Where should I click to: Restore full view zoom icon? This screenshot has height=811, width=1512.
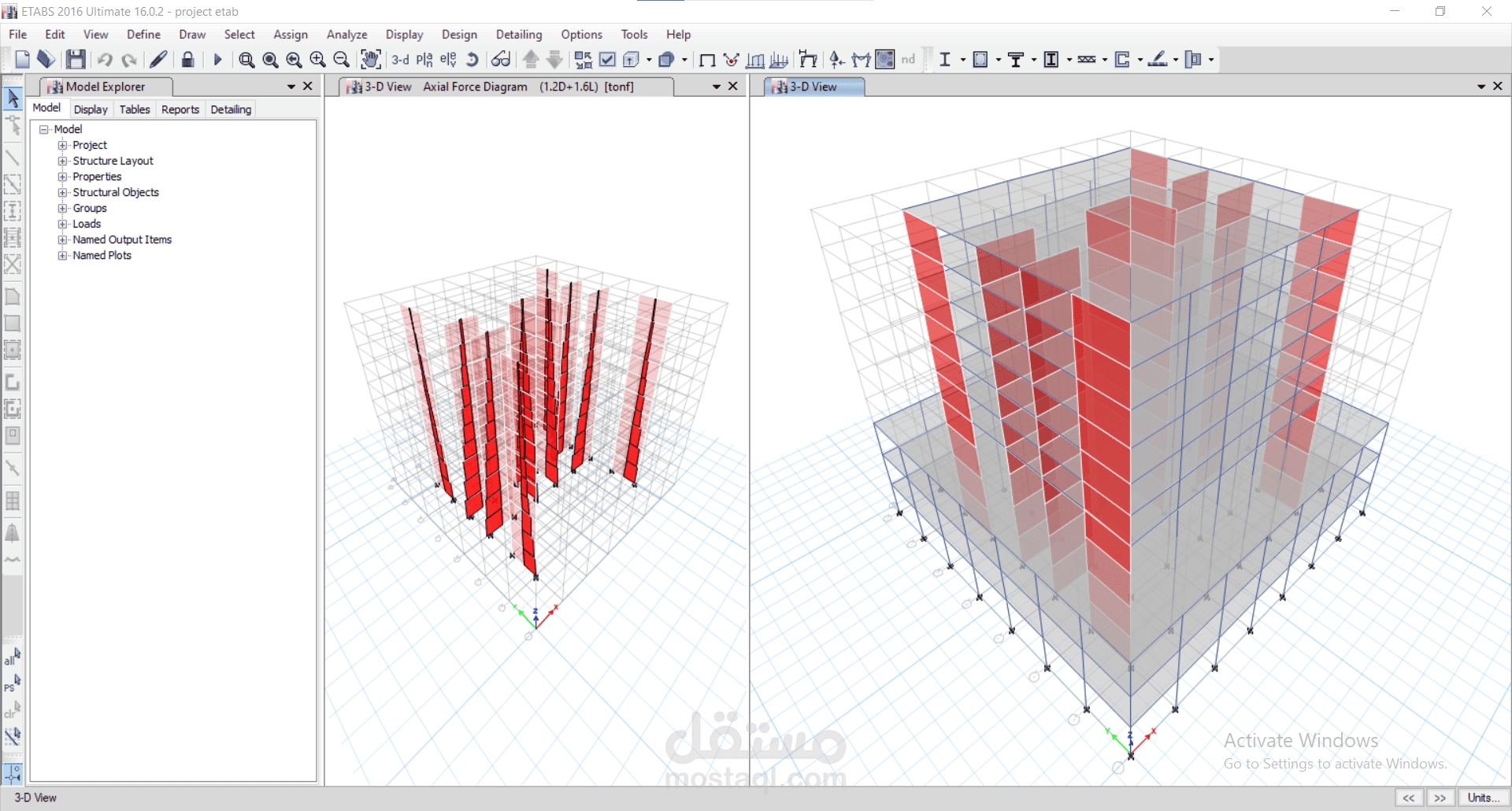coord(270,59)
